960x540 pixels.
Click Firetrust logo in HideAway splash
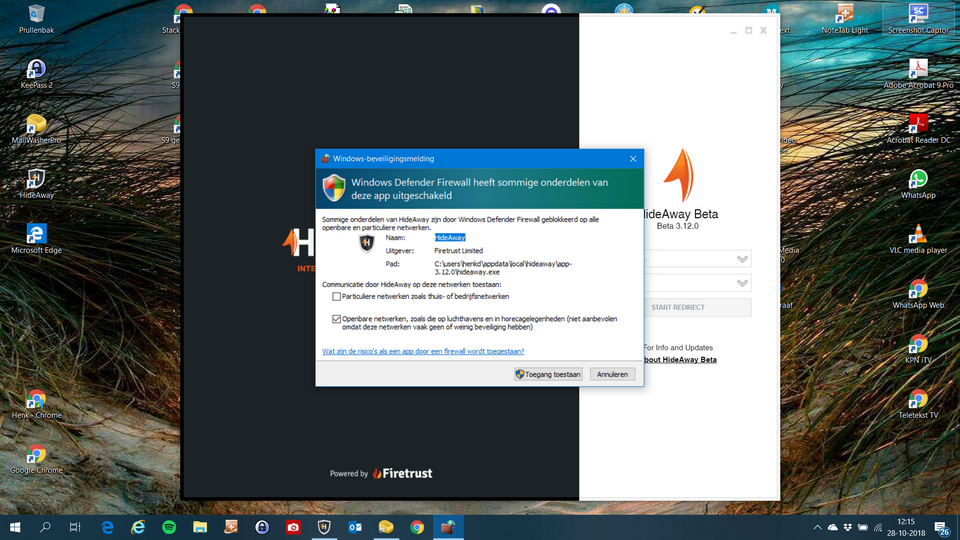[403, 473]
